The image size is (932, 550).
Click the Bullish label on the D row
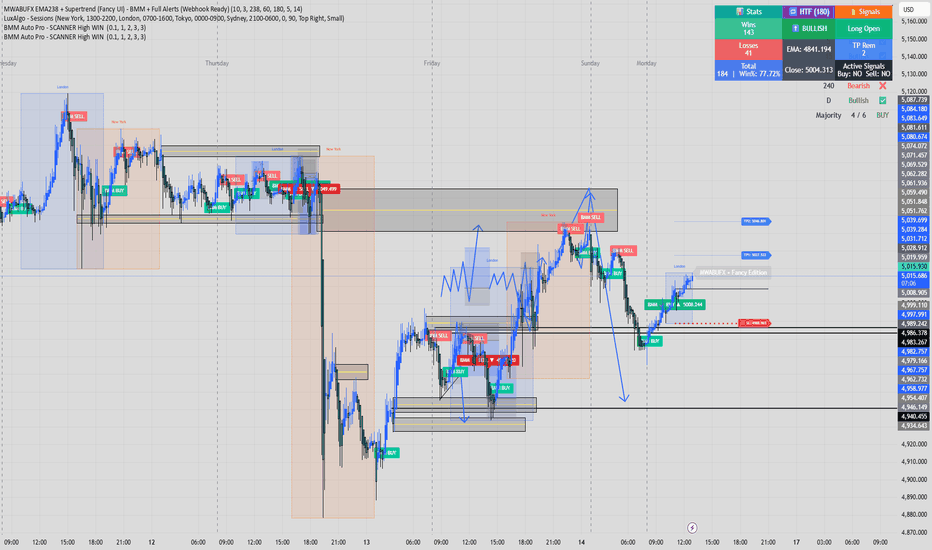pos(858,100)
